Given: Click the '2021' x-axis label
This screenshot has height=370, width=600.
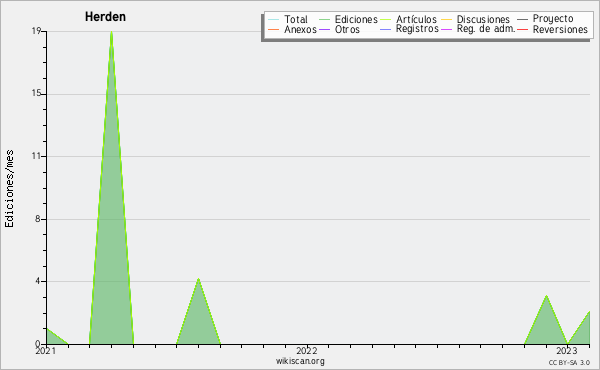Looking at the screenshot, I should pos(46,350).
